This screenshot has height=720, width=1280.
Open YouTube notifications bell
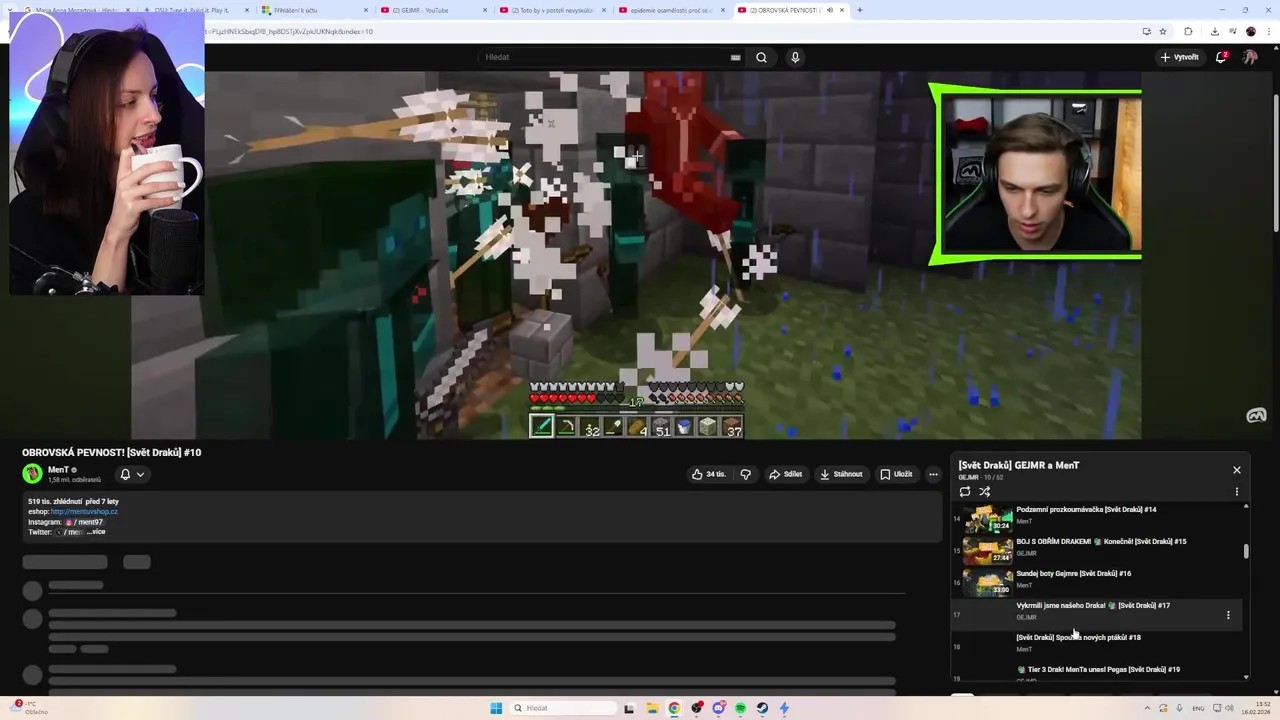(x=1221, y=57)
